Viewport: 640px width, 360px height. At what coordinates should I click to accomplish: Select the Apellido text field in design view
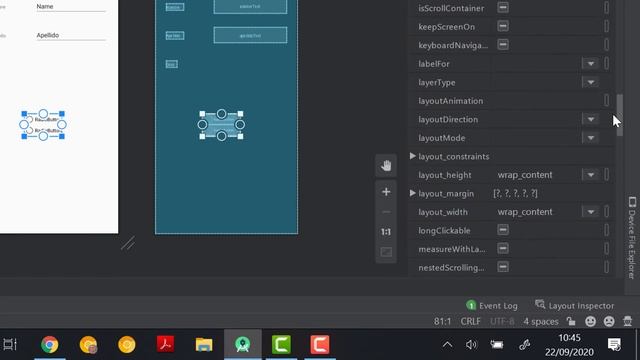coord(71,36)
